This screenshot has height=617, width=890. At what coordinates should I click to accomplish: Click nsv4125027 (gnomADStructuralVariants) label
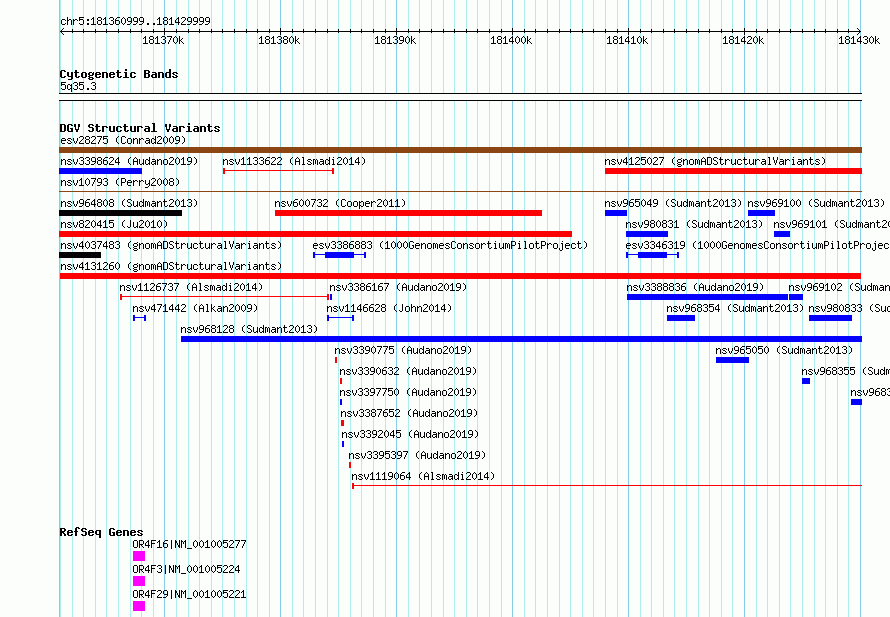click(x=715, y=161)
